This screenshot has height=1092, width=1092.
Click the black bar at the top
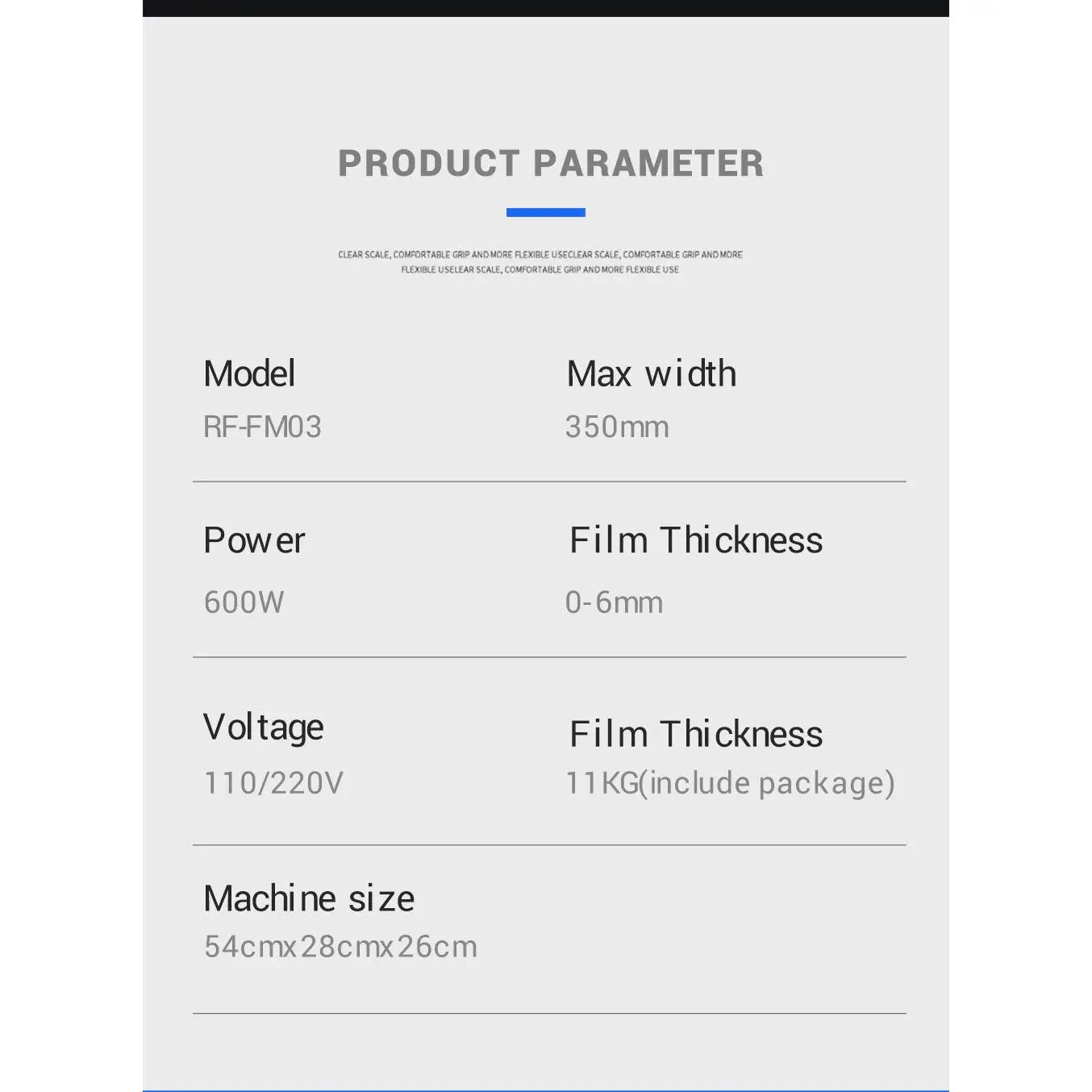pos(545,8)
